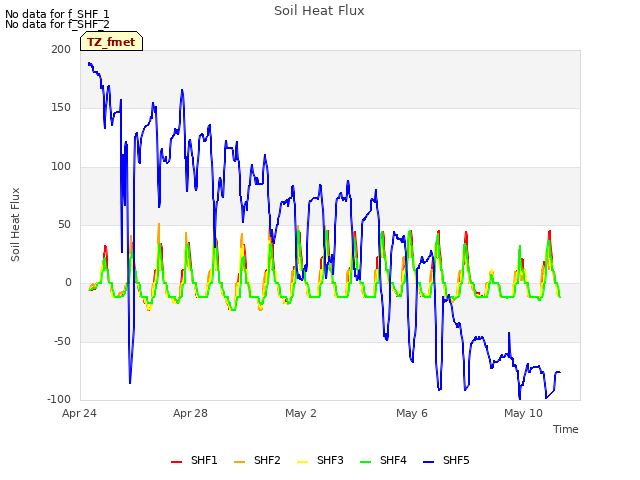Click the Time axis title
The width and height of the screenshot is (640, 480).
click(566, 429)
